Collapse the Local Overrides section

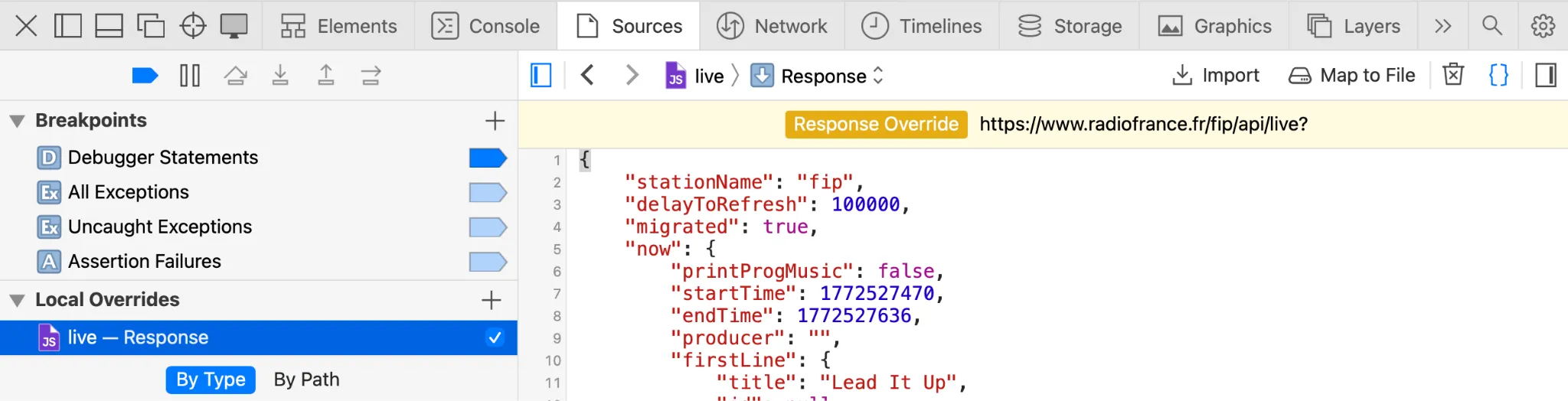[17, 300]
